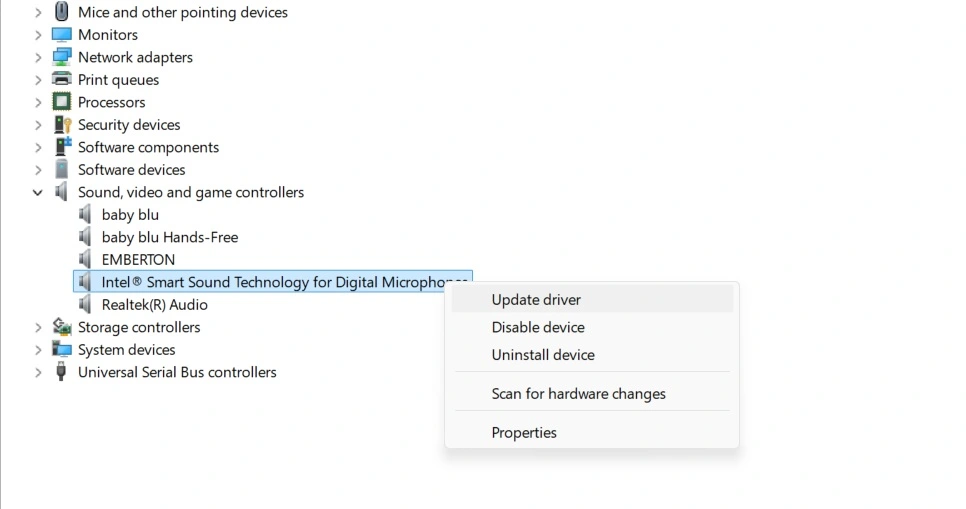This screenshot has width=966, height=509.
Task: Click the speaker icon beside Realtek(R) Audio
Action: click(85, 304)
